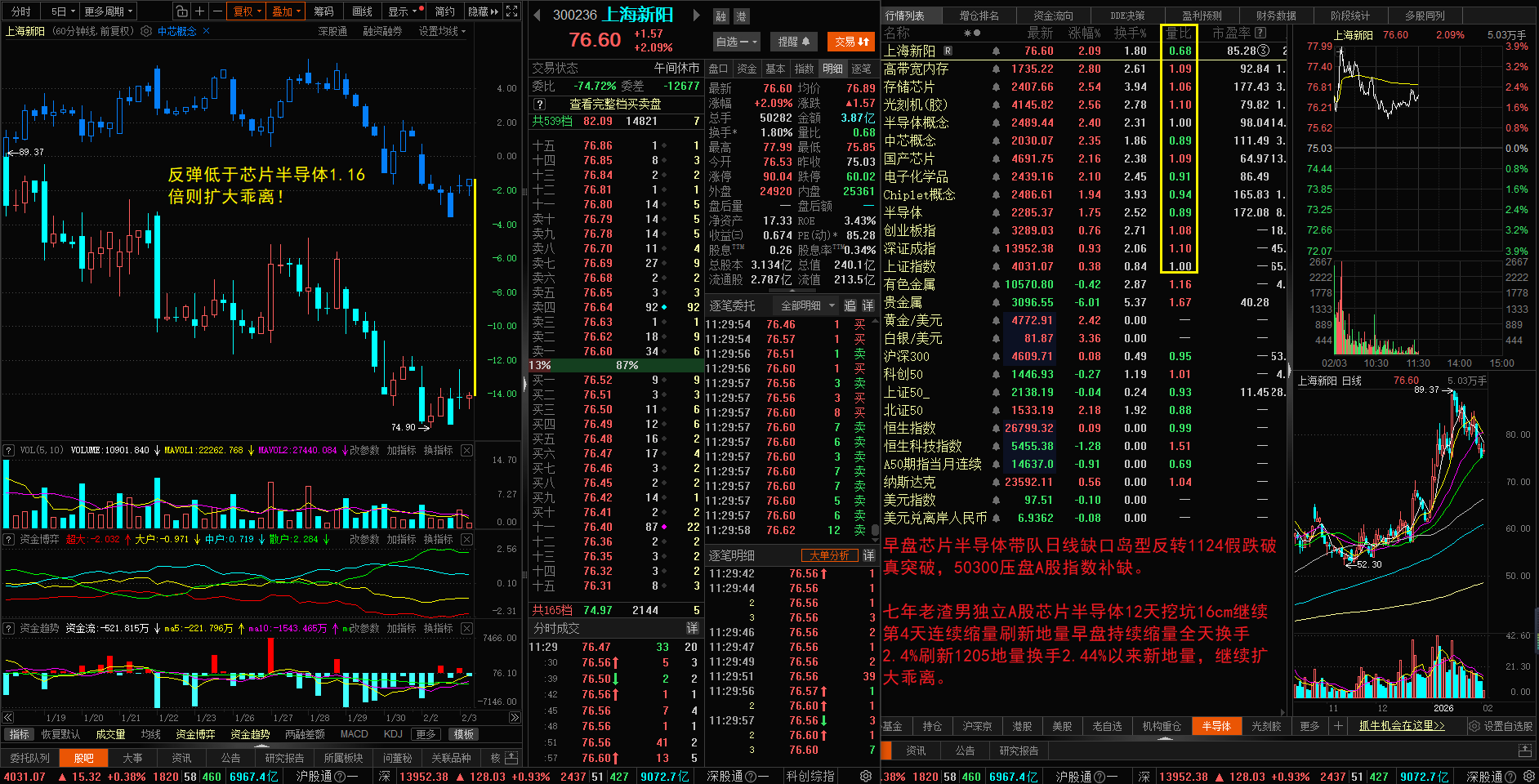Screen dimensions: 1539x784
Task: Toggle the 资金趋势 indicator
Action: 250,734
